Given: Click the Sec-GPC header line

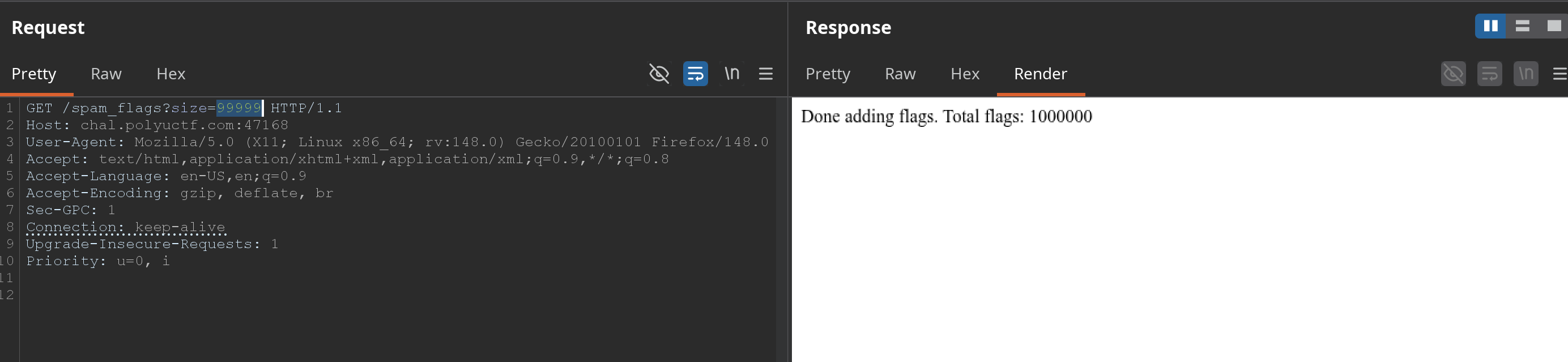Looking at the screenshot, I should [71, 211].
